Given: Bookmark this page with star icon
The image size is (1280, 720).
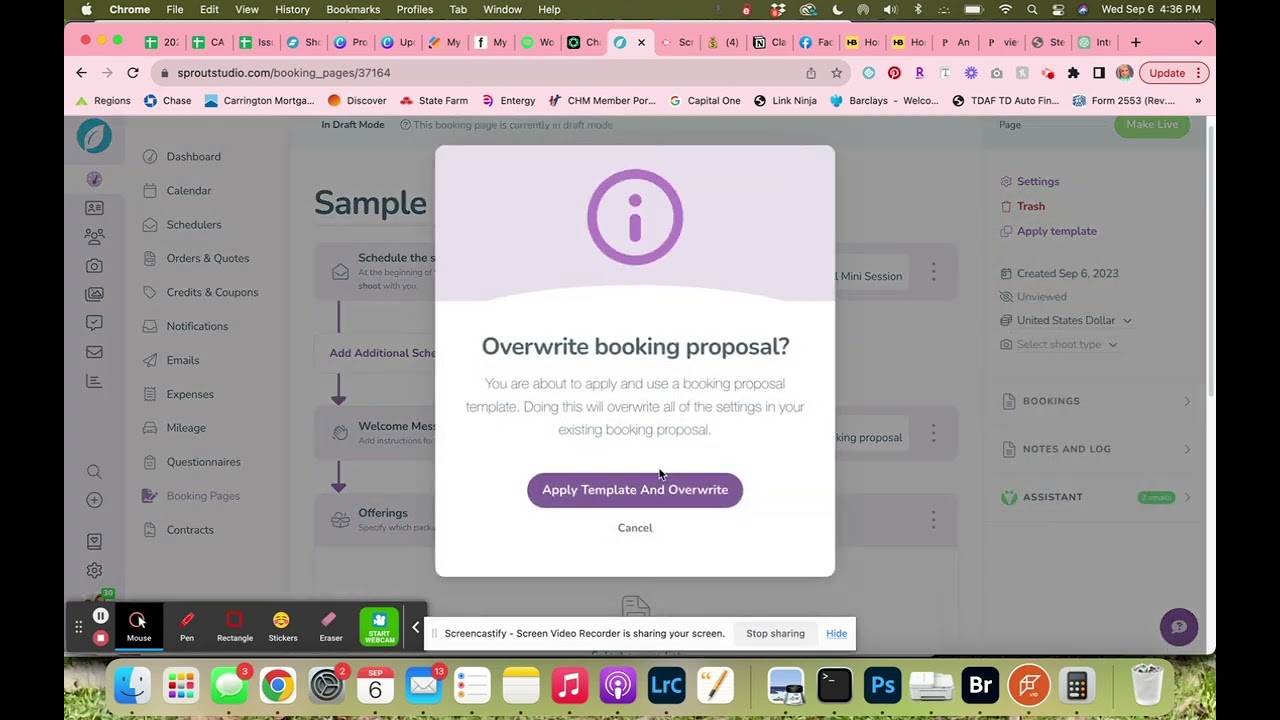Looking at the screenshot, I should coord(837,73).
